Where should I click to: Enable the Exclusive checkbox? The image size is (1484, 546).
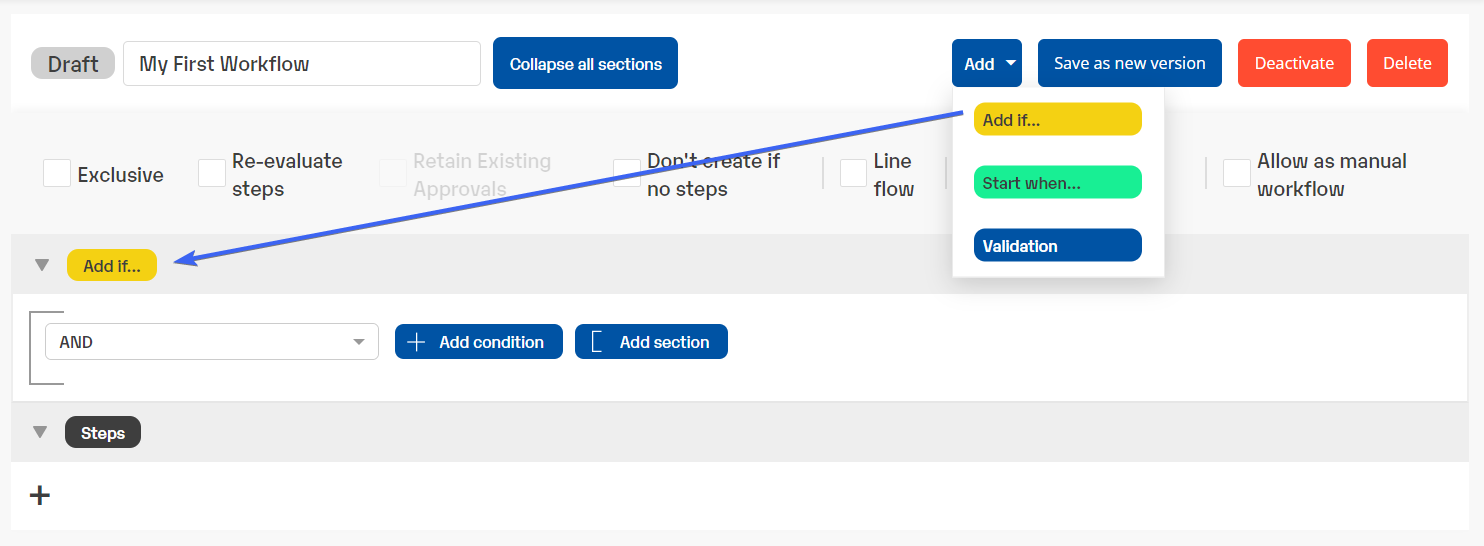[57, 174]
